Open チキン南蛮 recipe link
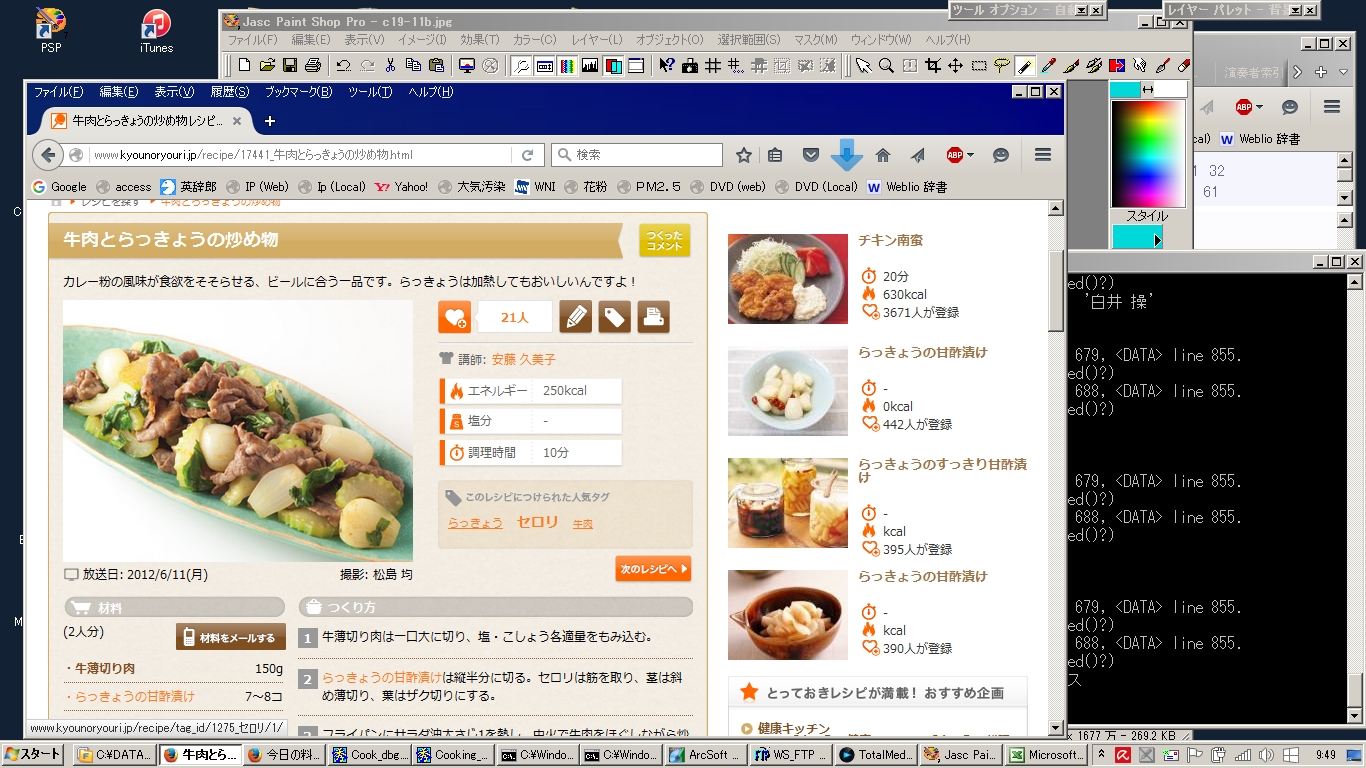The height and width of the screenshot is (768, 1366). point(890,241)
